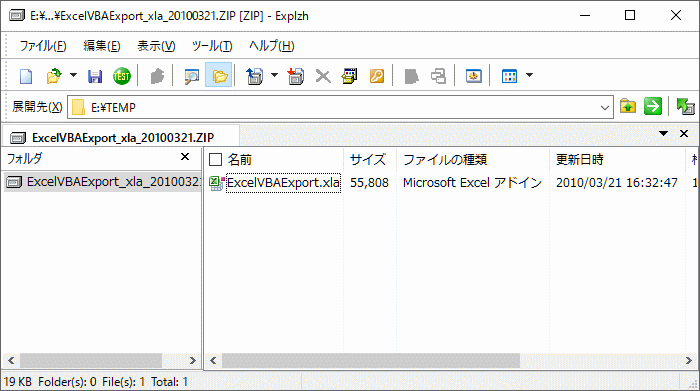Run the green TEST archive check
The width and height of the screenshot is (700, 391).
(x=121, y=76)
